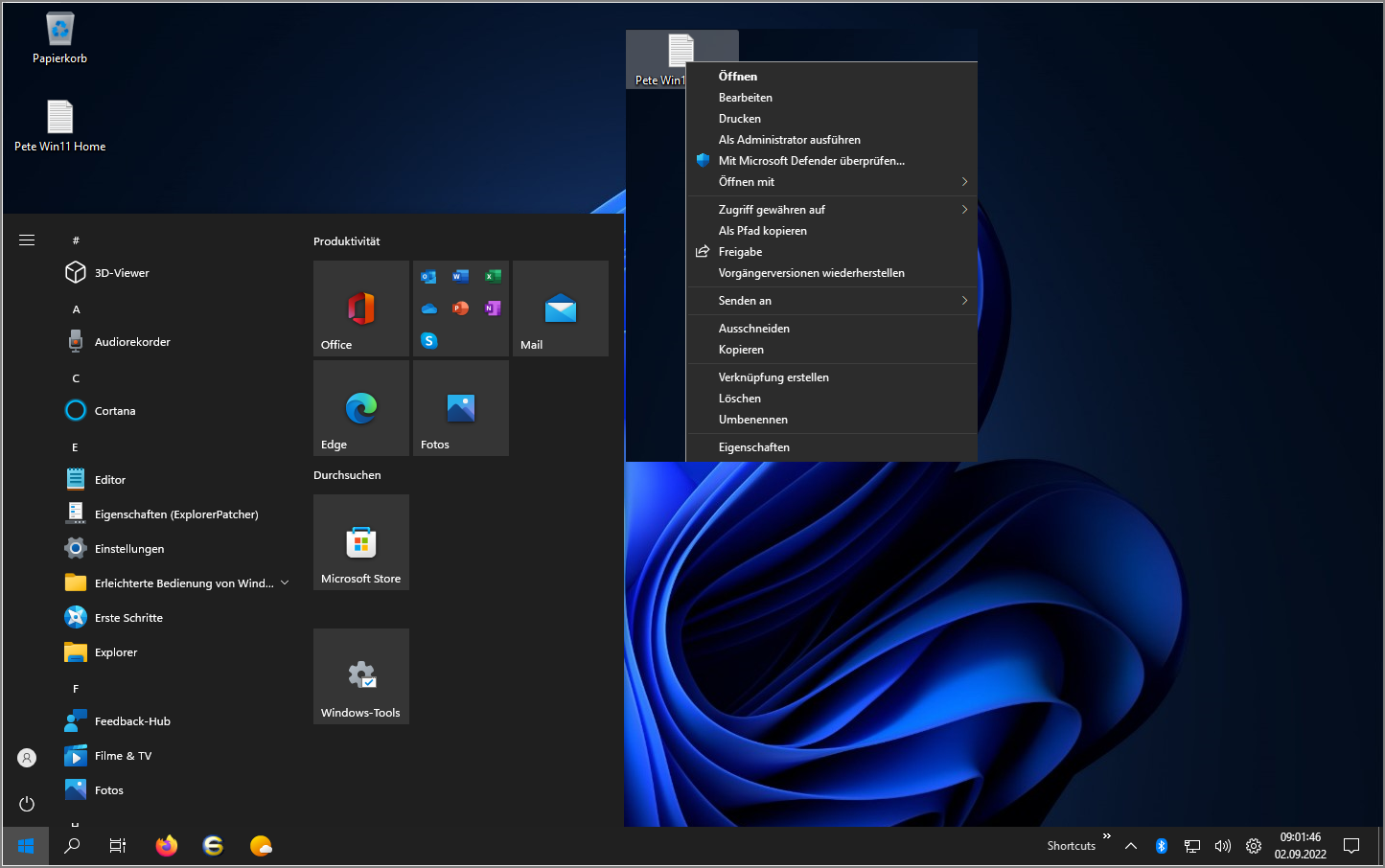Select the Pete Win11 Home desktop file
1385x868 pixels.
pyautogui.click(x=59, y=126)
